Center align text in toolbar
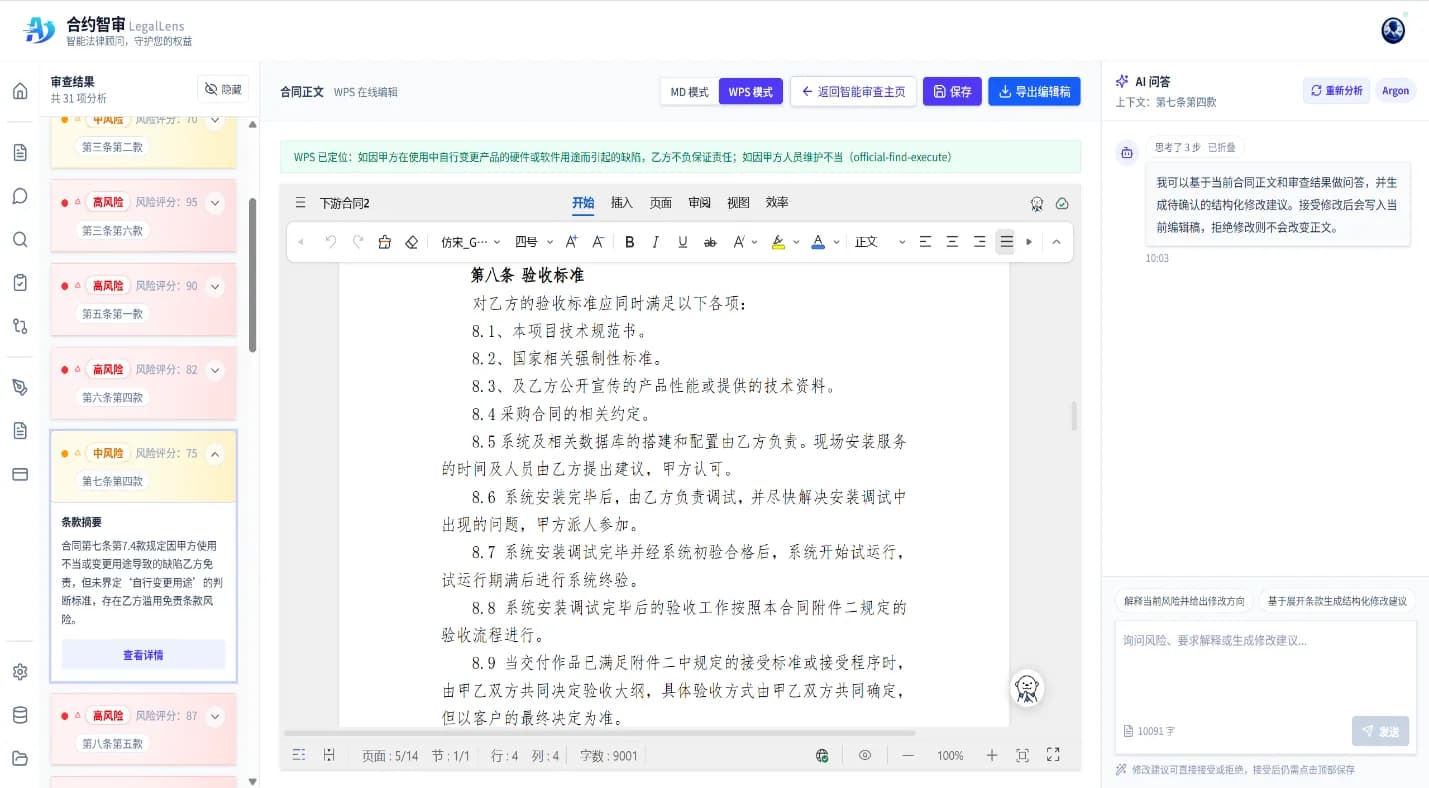Image resolution: width=1429 pixels, height=788 pixels. click(x=952, y=242)
